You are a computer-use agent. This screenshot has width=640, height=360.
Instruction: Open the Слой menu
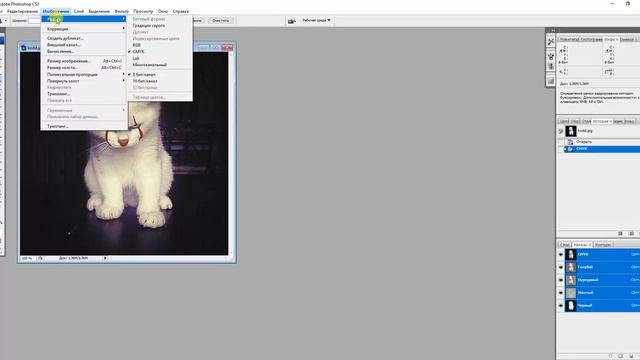79,11
